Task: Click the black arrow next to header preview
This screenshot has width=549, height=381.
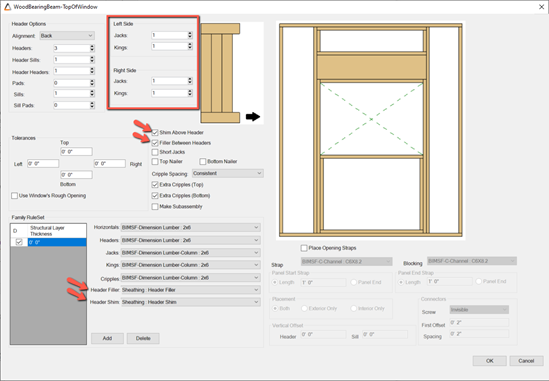Action: (253, 117)
